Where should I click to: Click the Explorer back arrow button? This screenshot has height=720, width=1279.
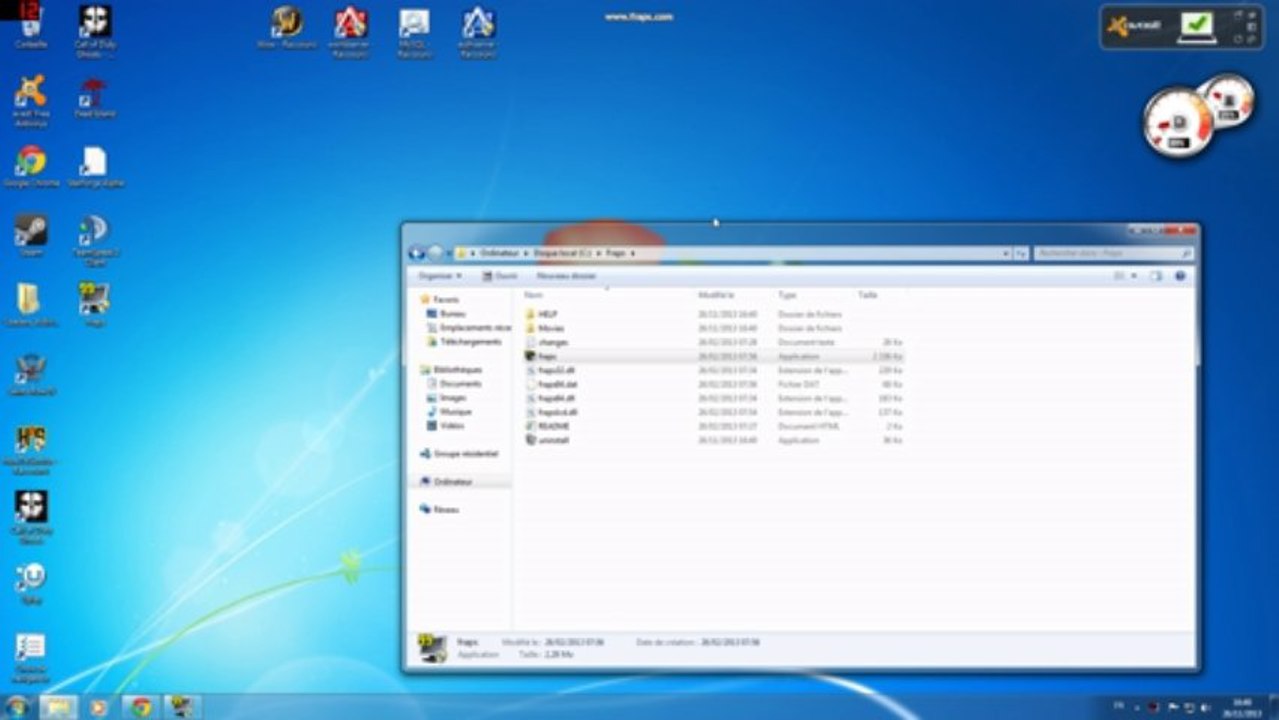click(x=417, y=253)
